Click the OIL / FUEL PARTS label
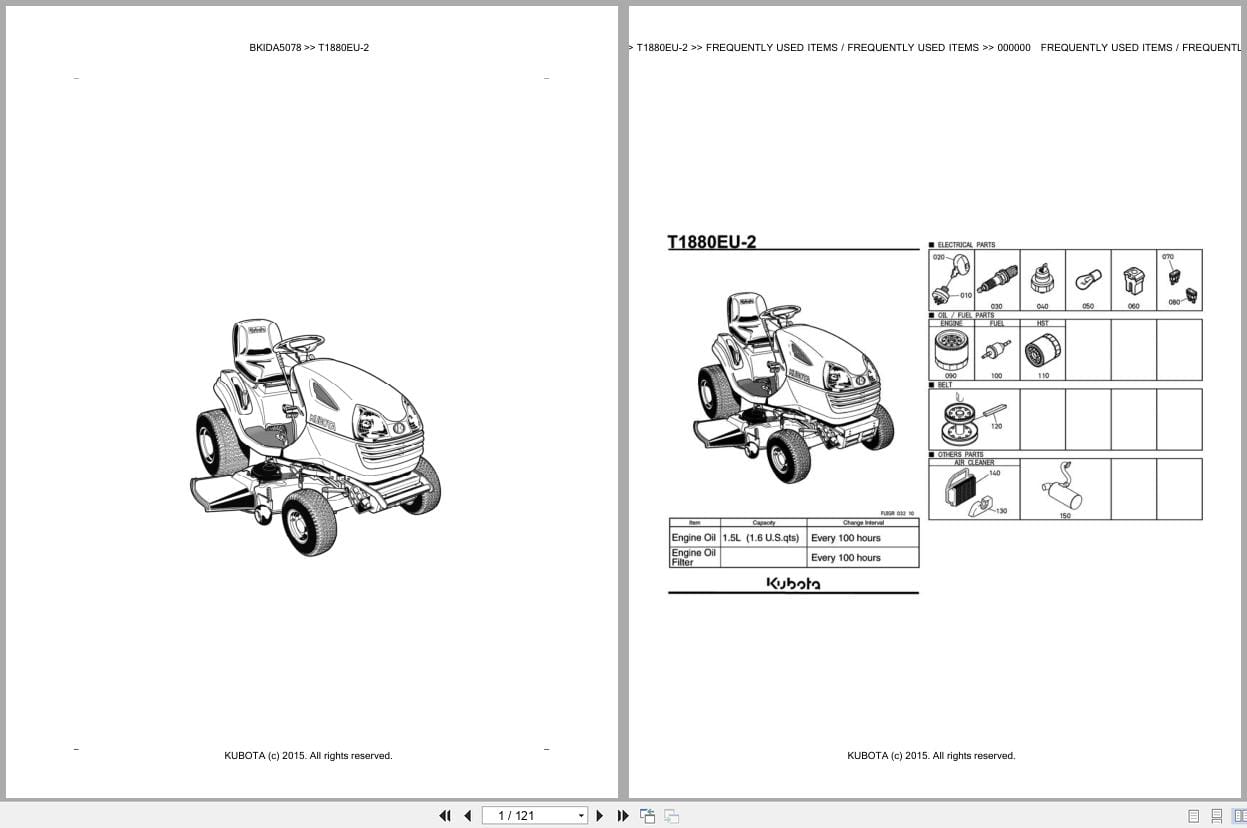 click(x=965, y=315)
